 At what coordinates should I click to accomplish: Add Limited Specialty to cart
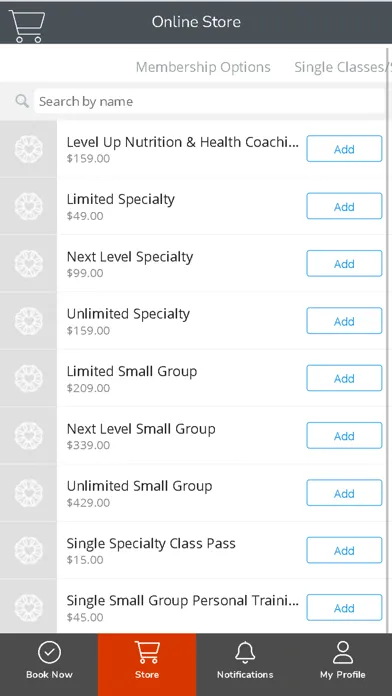pos(344,206)
